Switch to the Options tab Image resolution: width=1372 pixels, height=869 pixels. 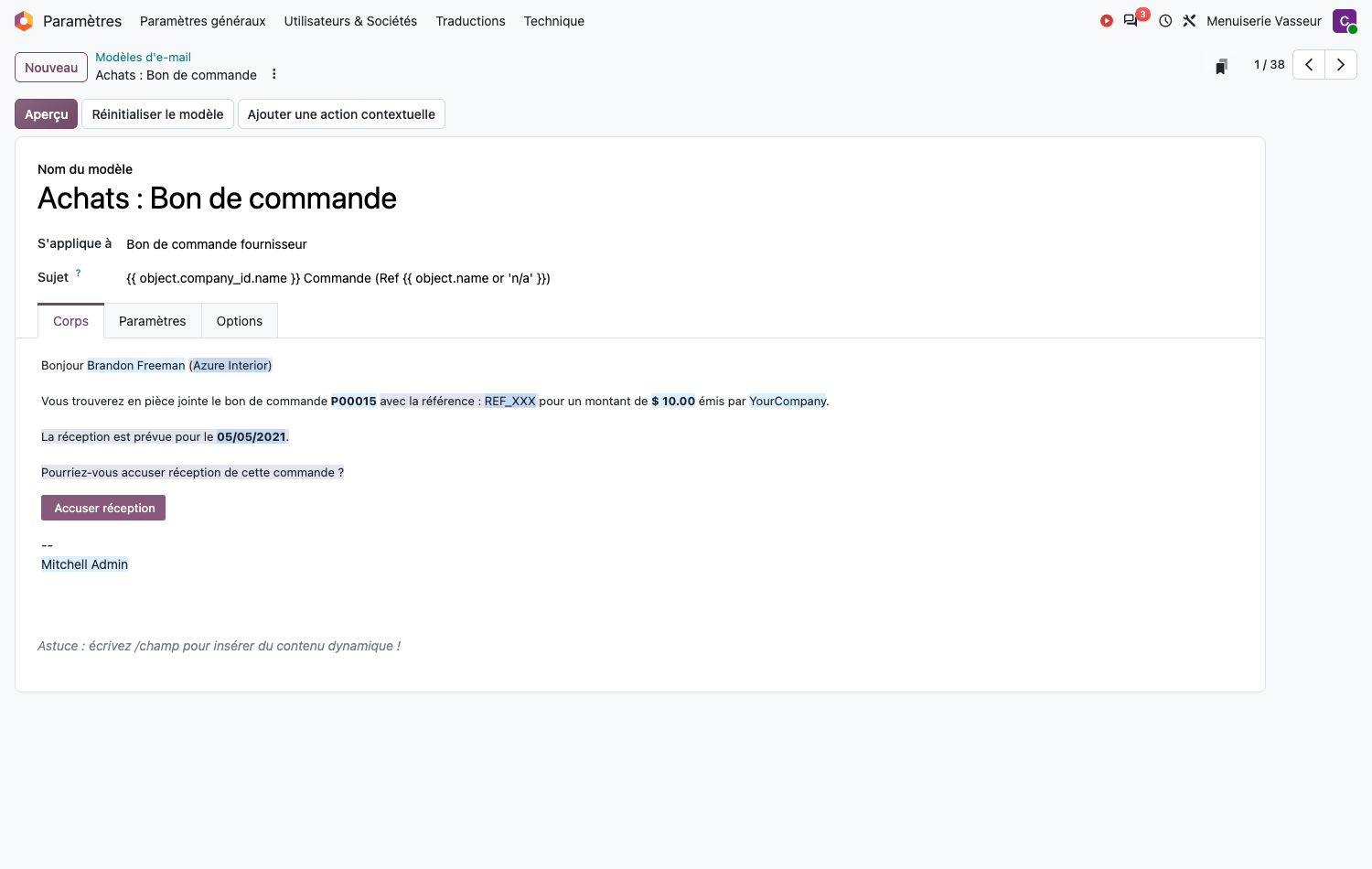(240, 321)
